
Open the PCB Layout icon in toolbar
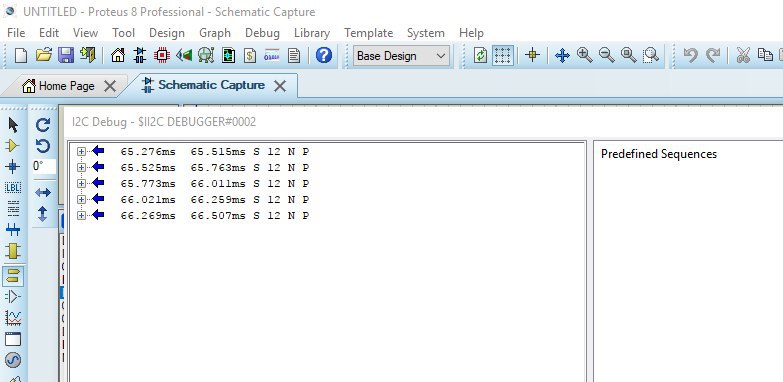click(x=162, y=55)
